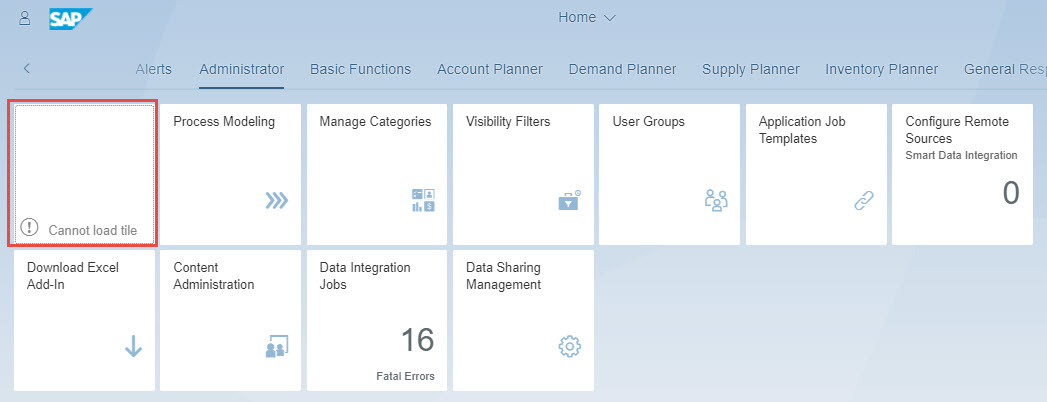Viewport: 1047px width, 402px height.
Task: Click the Data Sharing Management gear icon
Action: coord(570,346)
